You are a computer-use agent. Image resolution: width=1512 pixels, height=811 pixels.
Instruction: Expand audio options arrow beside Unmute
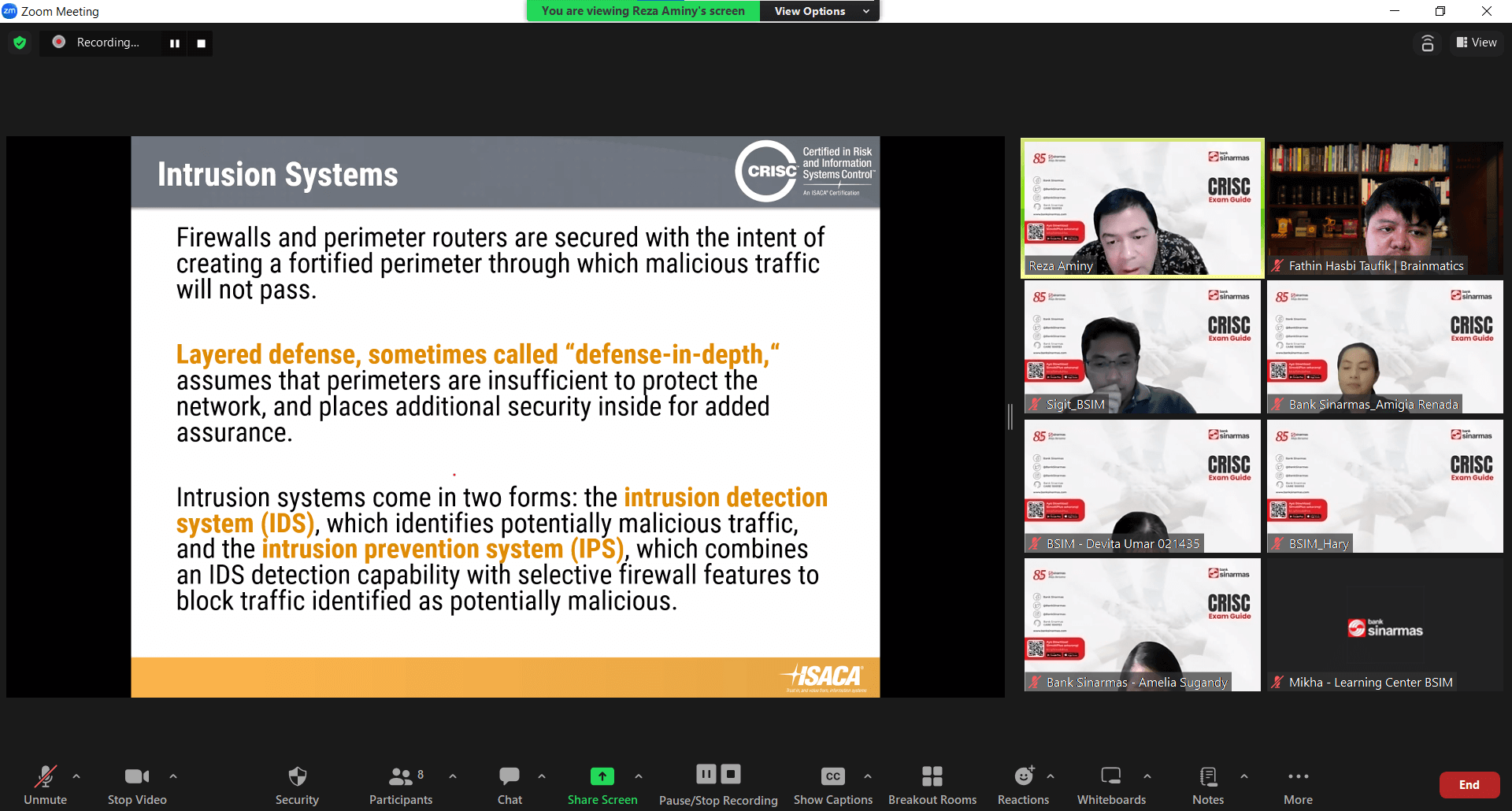pos(76,776)
